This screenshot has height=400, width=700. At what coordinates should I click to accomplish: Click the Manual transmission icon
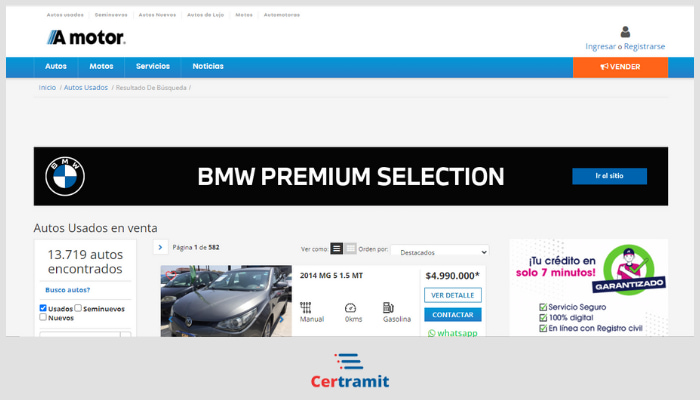click(306, 308)
